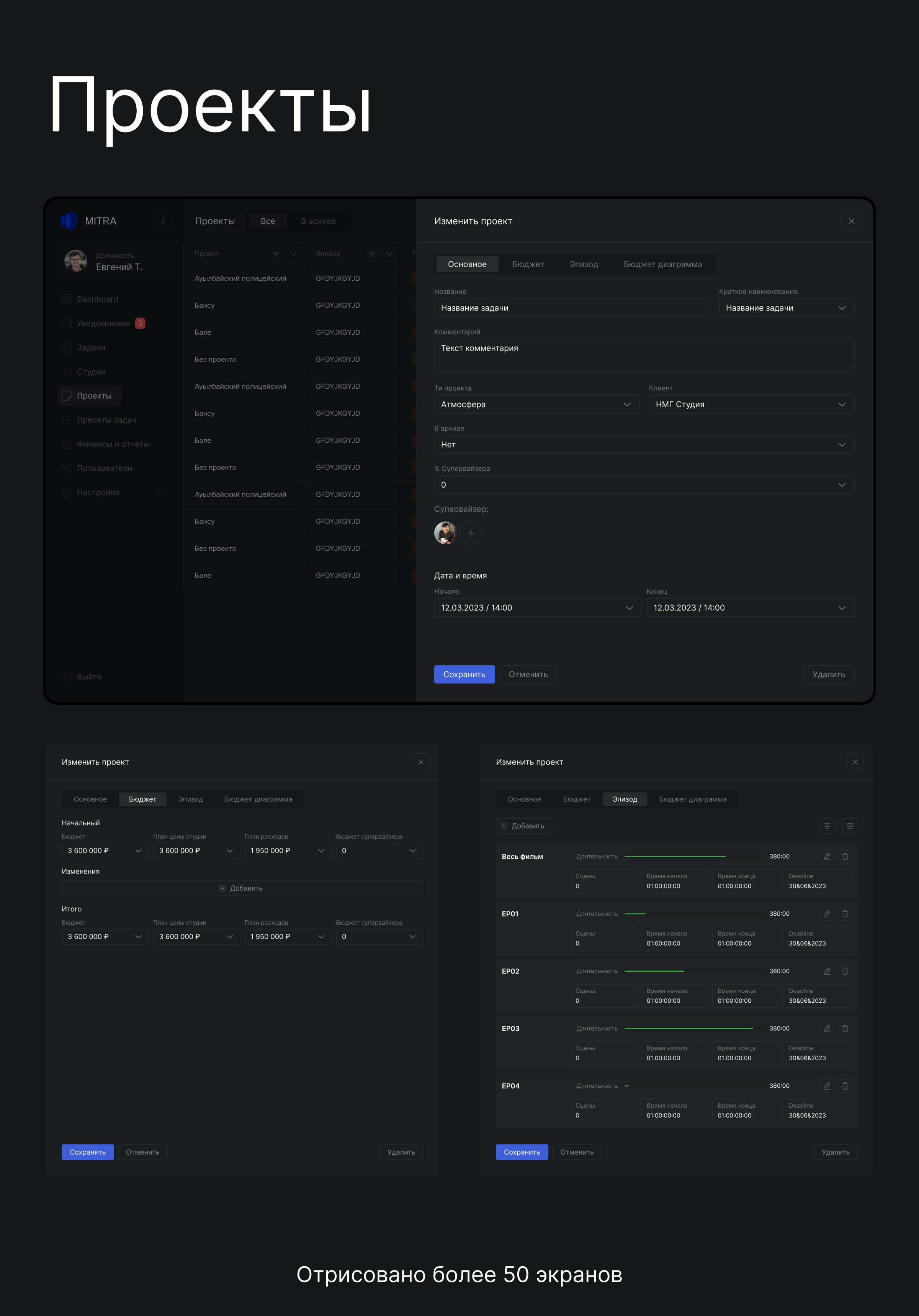This screenshot has width=919, height=1316.
Task: Expand the Клиент dropdown showing НМГ Студия
Action: click(751, 404)
